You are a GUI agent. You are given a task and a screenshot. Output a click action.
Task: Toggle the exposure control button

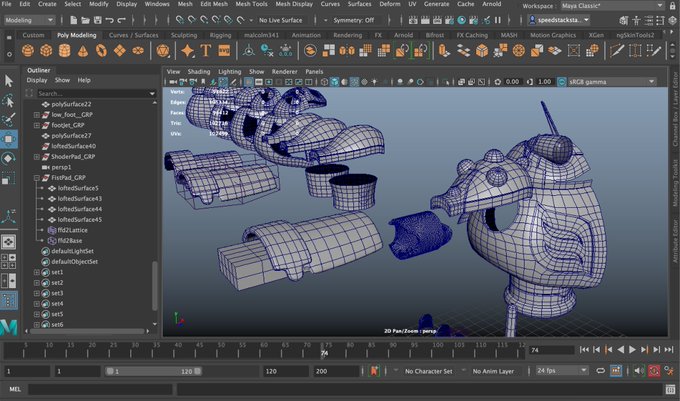pos(497,82)
